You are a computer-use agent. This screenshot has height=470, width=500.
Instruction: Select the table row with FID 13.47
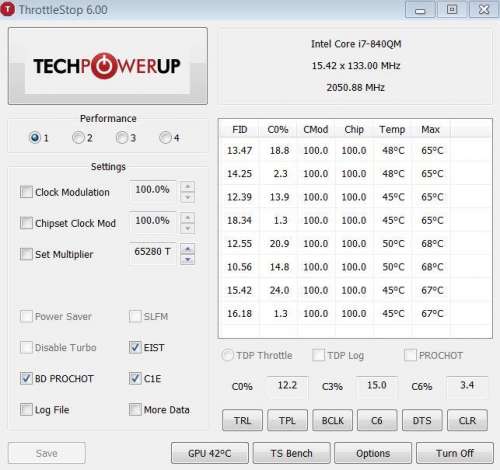(355, 150)
